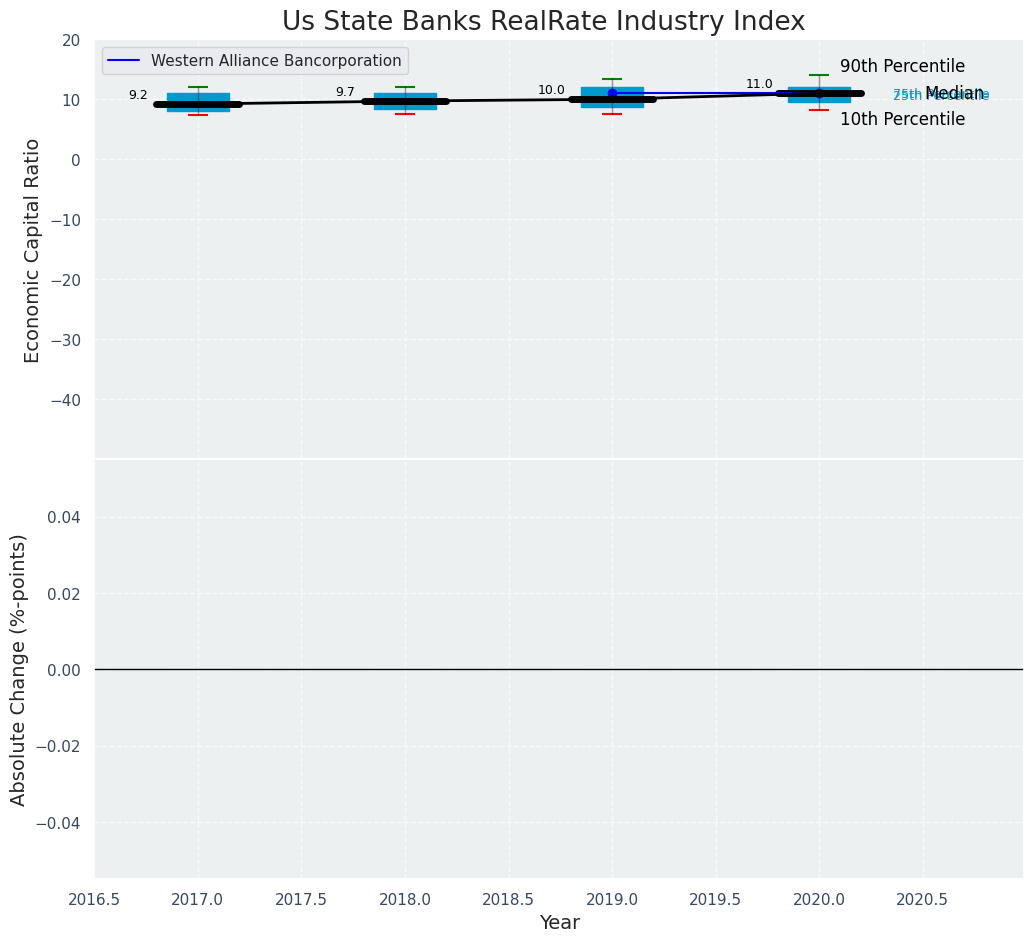Viewport: 1034px width, 942px height.
Task: Click the Absolute Change (%-points) axis label
Action: click(19, 669)
